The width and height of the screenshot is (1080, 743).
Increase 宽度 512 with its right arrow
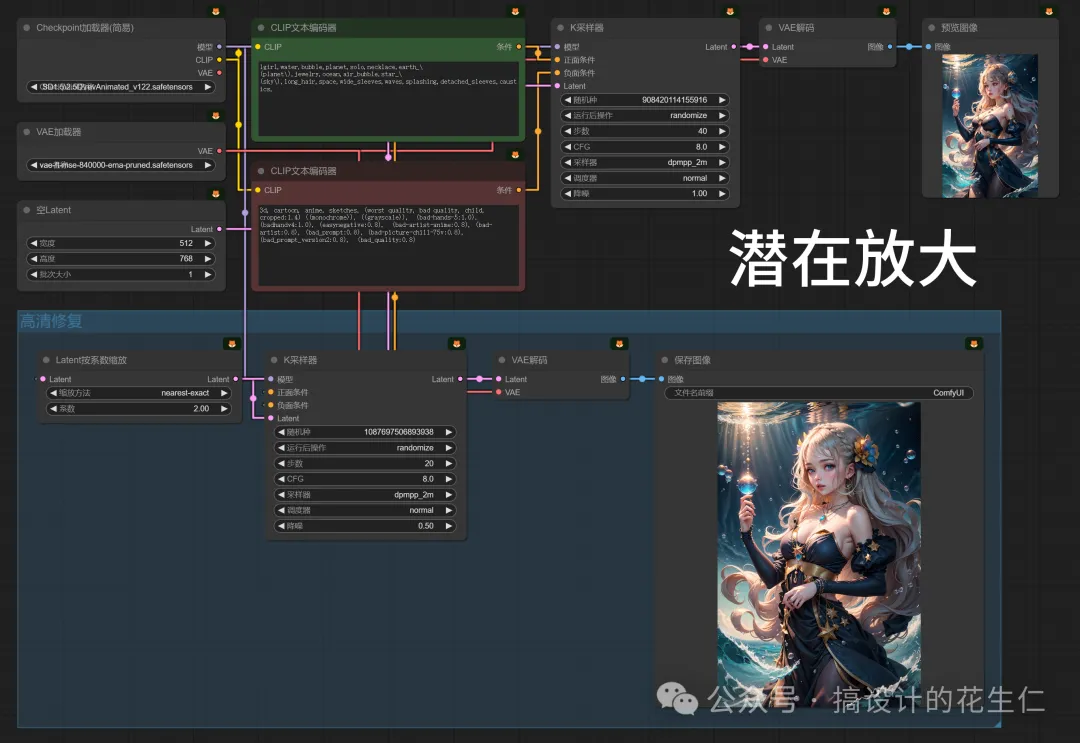click(x=207, y=243)
